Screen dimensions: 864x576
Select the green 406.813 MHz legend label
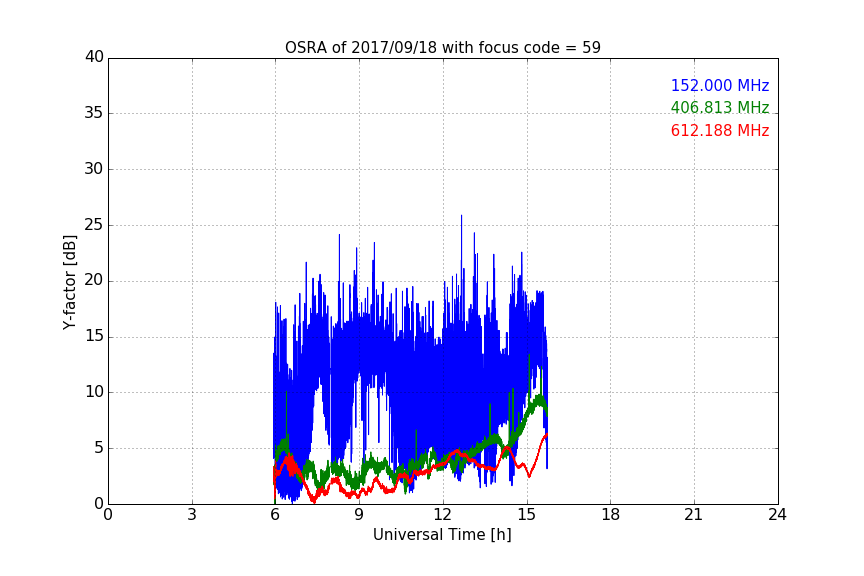pyautogui.click(x=720, y=107)
